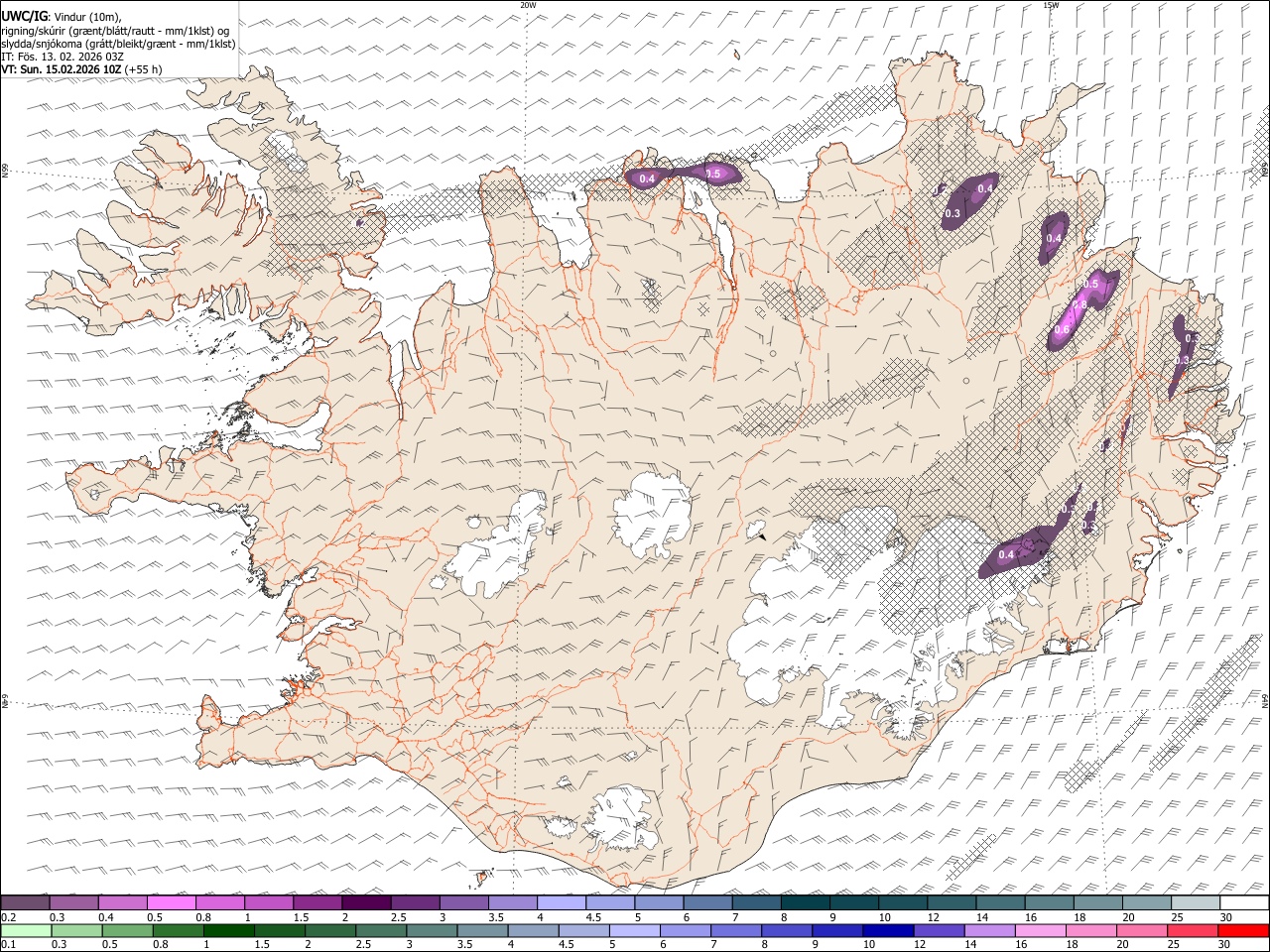
Task: Click the 15W longitude label
Action: tap(1051, 5)
